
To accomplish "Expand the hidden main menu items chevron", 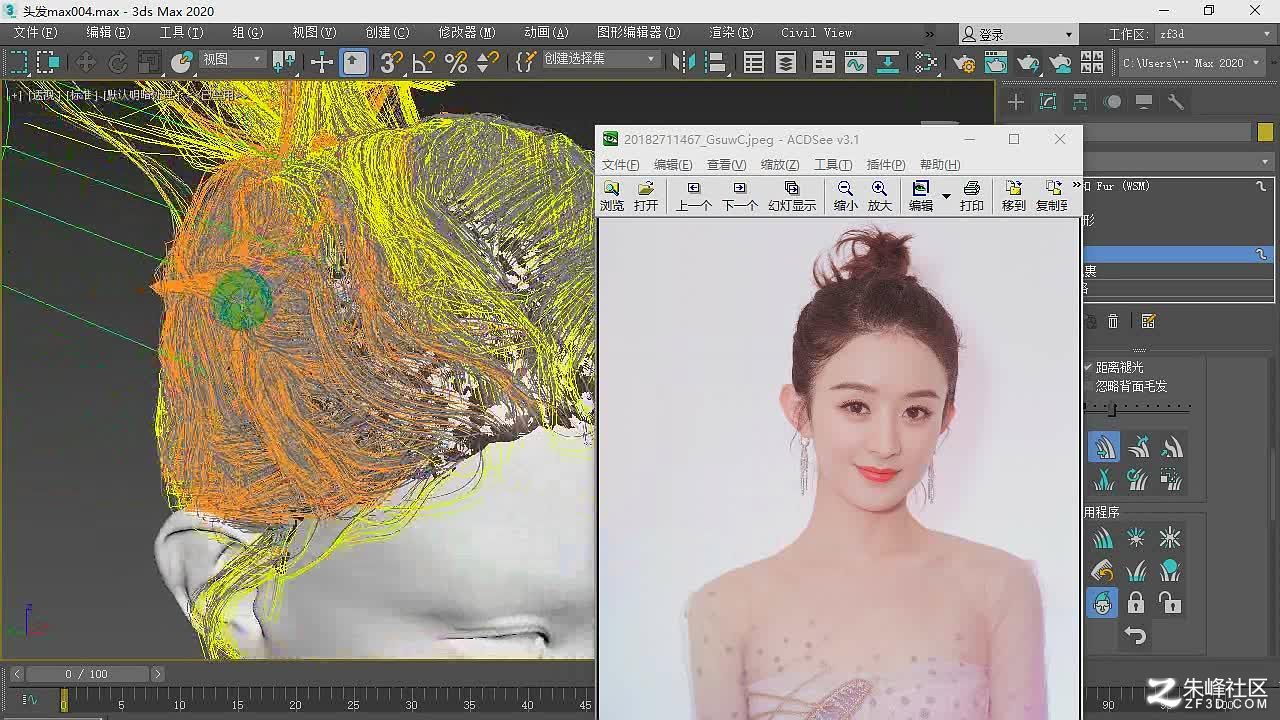I will click(929, 34).
